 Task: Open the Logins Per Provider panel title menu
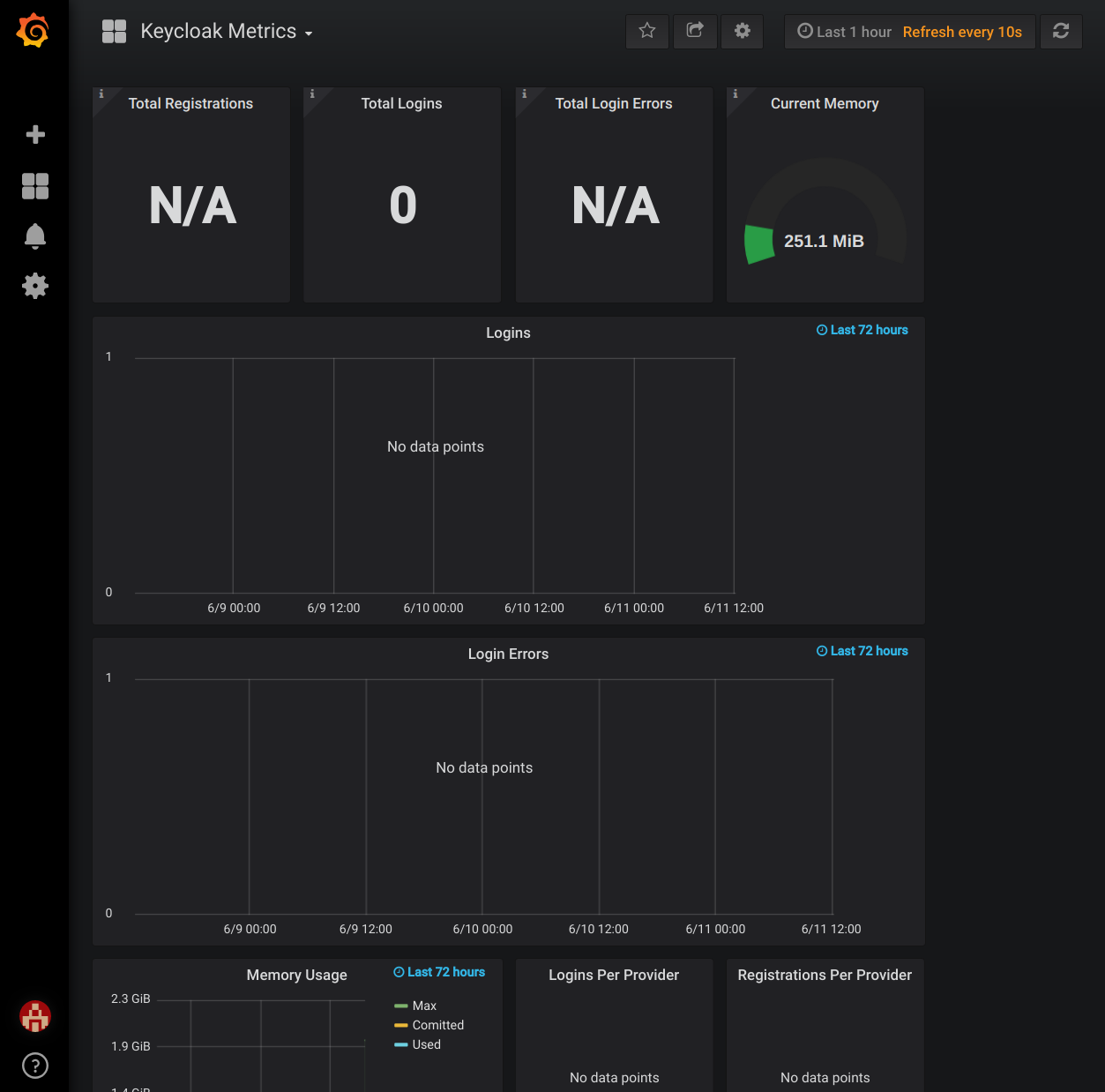pos(614,975)
